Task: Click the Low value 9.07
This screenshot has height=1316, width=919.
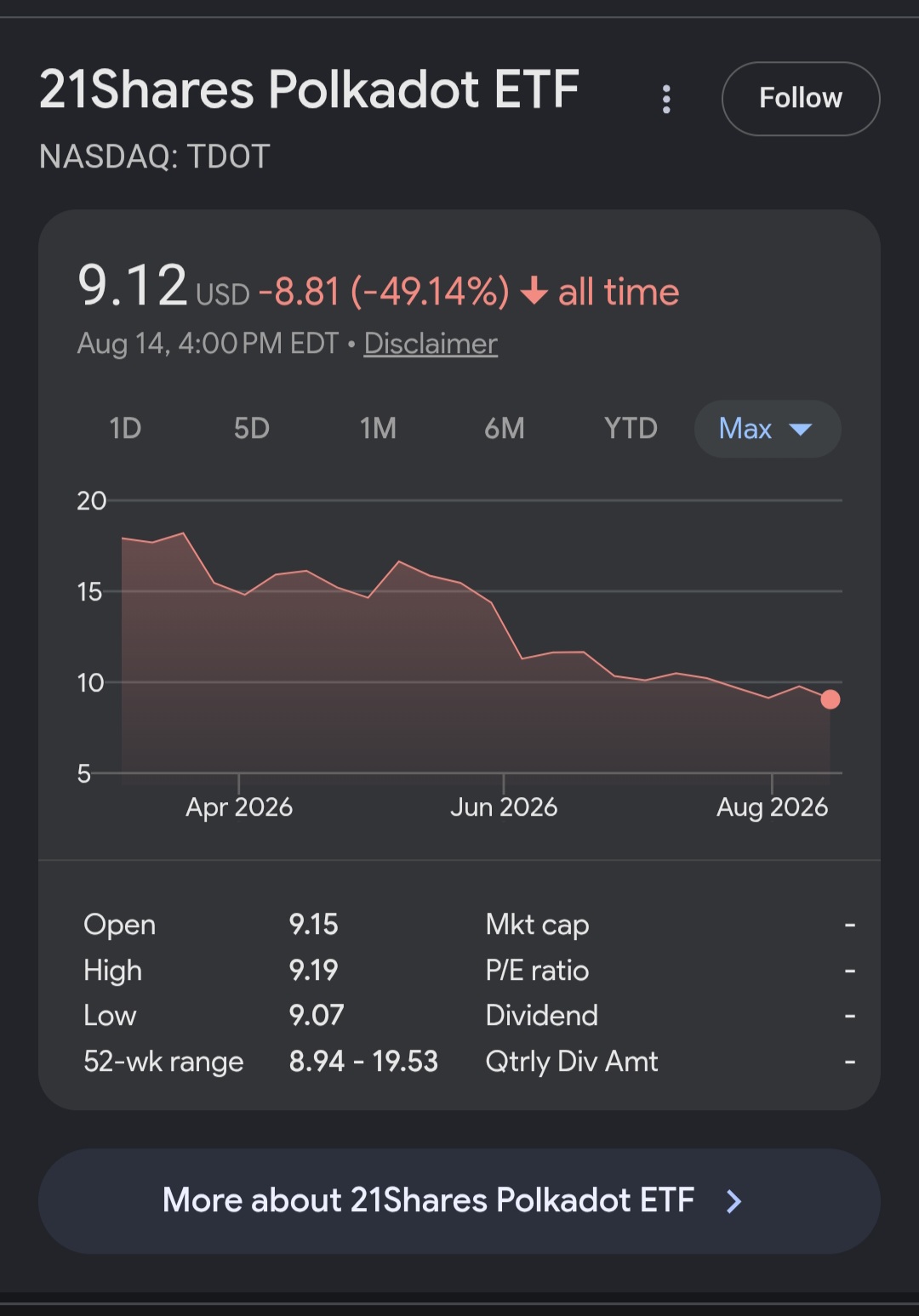Action: 317,1016
